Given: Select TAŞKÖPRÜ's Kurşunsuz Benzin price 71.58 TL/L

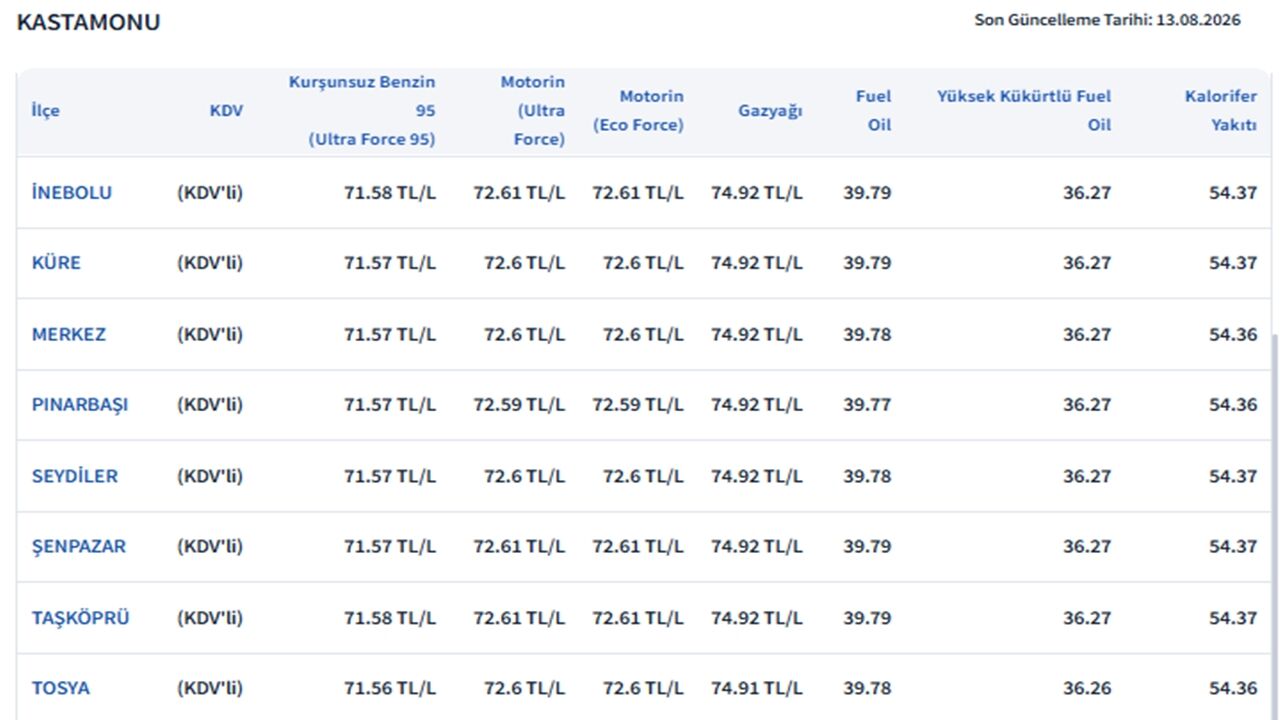Looking at the screenshot, I should pyautogui.click(x=390, y=618).
